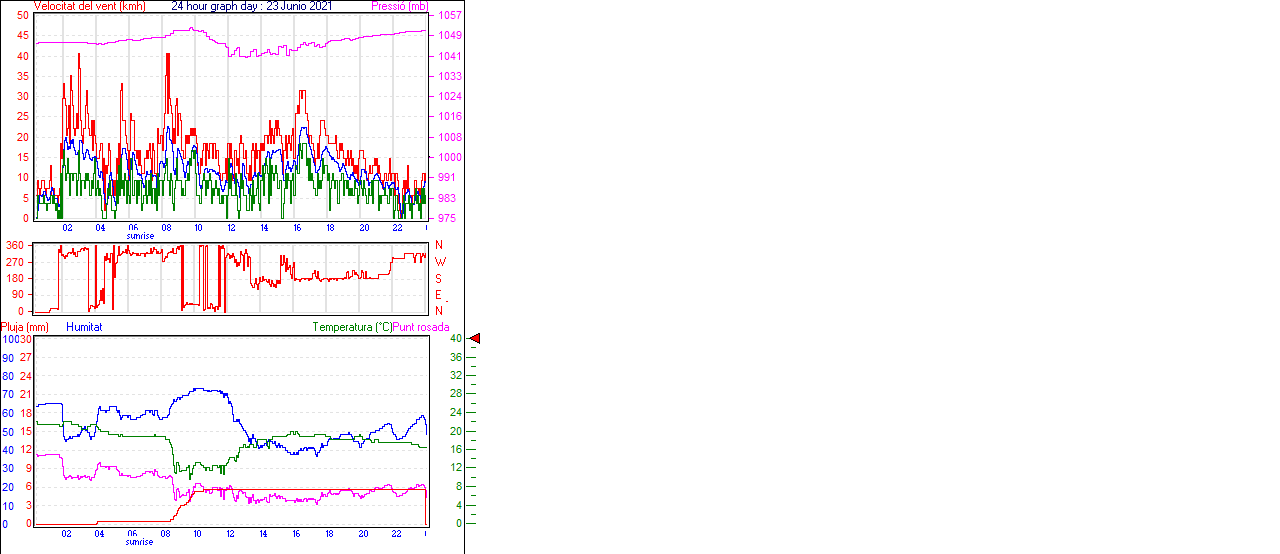Click the 1057 value on pressure axis
The height and width of the screenshot is (554, 1280).
pyautogui.click(x=449, y=16)
